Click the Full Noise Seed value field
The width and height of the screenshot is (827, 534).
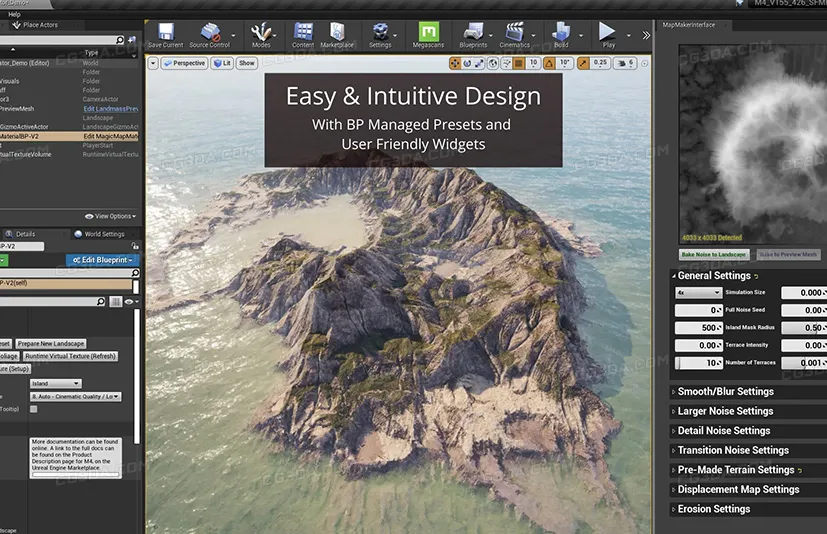[698, 310]
